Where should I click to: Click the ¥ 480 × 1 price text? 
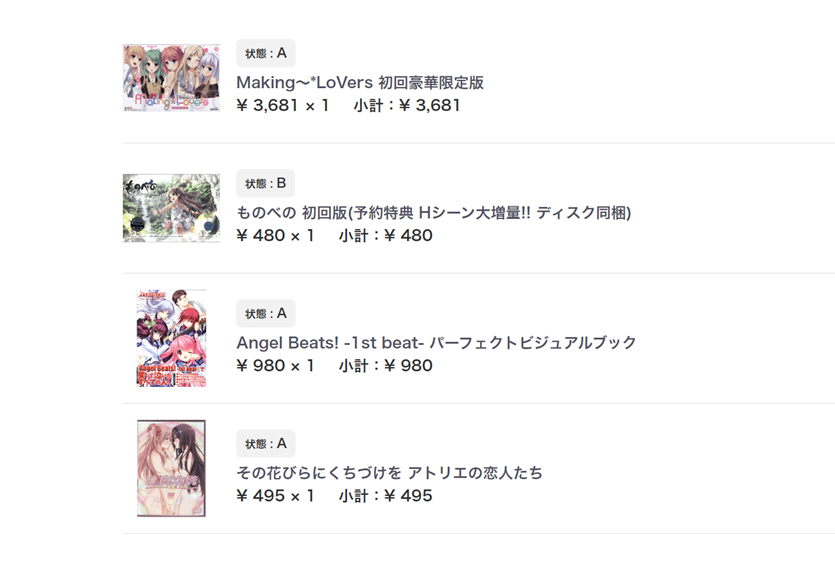[x=275, y=235]
